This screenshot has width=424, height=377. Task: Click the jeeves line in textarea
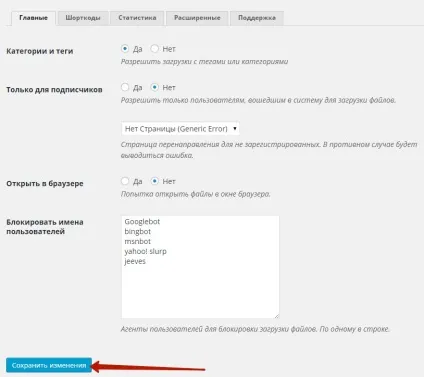click(135, 261)
